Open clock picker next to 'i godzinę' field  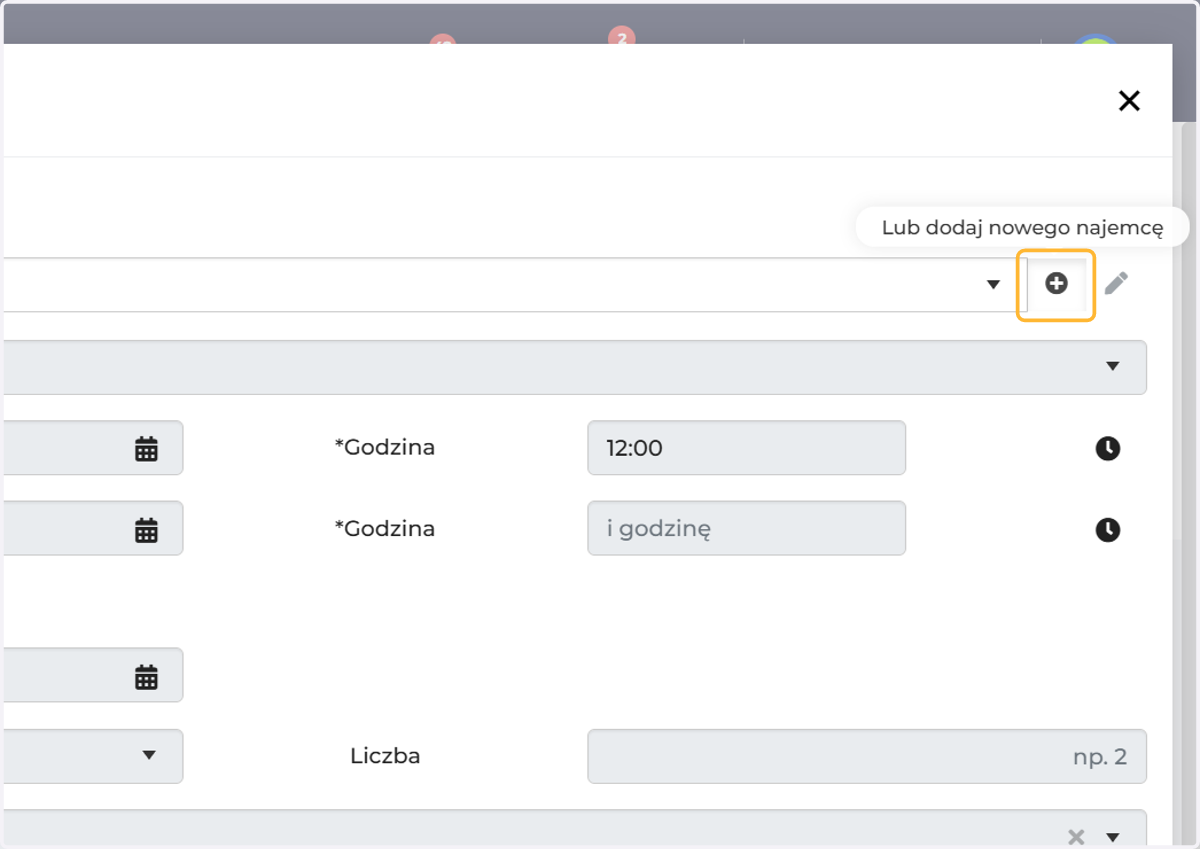(1107, 529)
